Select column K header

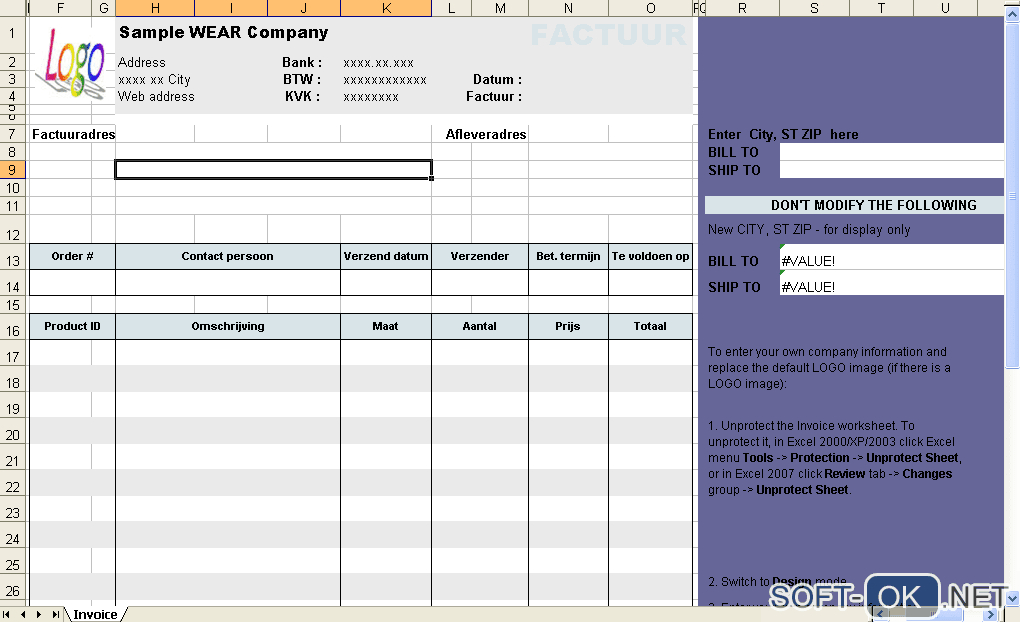click(x=386, y=8)
